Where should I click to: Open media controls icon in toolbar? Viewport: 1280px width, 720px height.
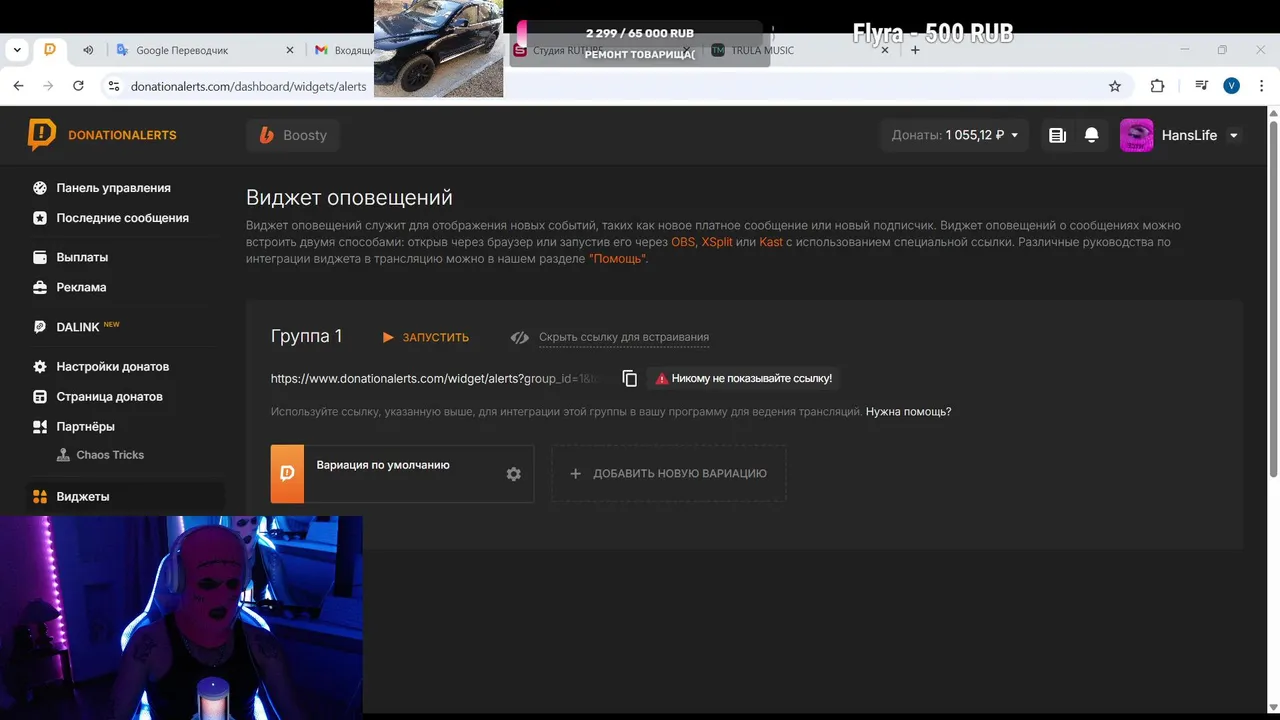pyautogui.click(x=1201, y=86)
